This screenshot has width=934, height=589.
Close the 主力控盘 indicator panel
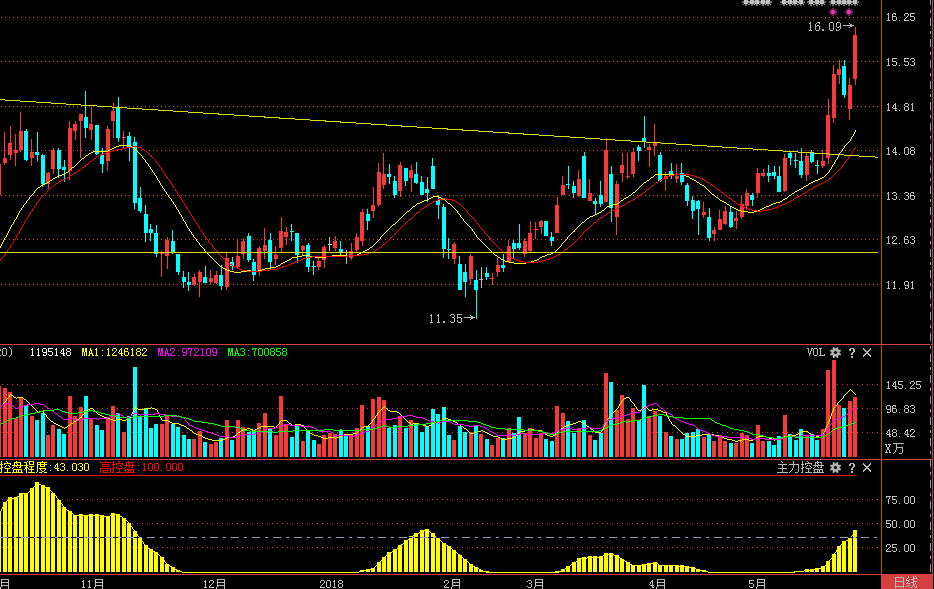[x=867, y=467]
